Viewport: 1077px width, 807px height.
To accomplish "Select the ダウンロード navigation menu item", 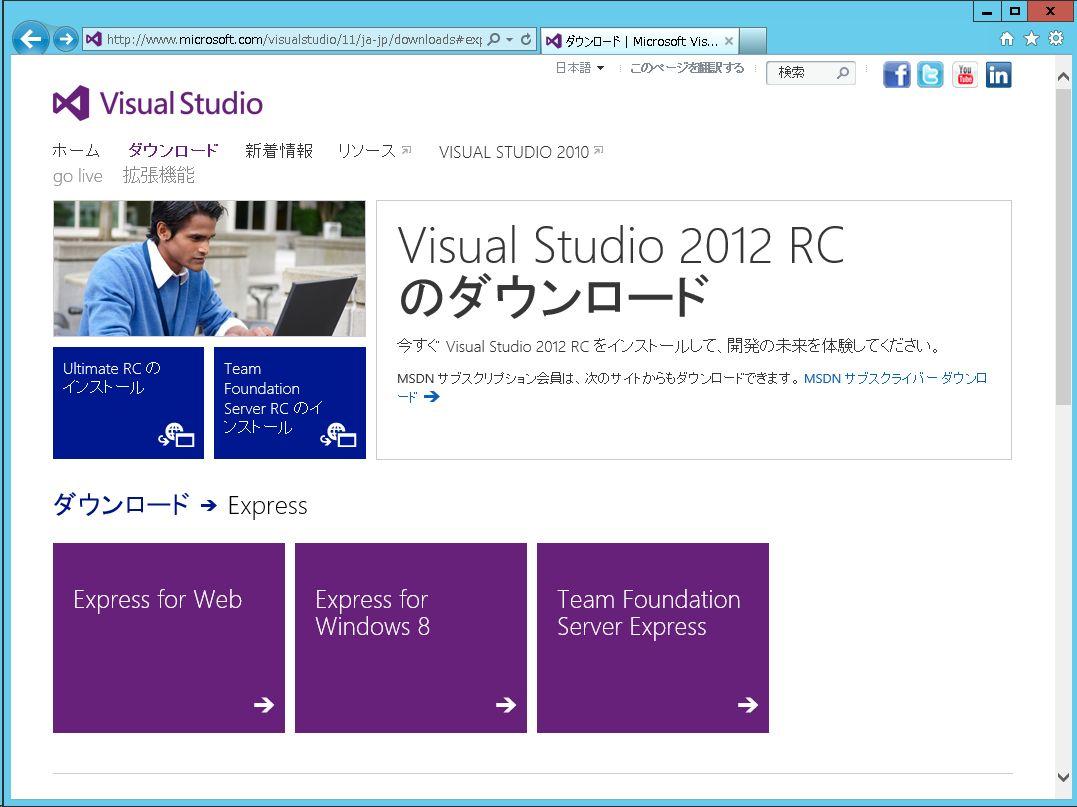I will point(172,151).
